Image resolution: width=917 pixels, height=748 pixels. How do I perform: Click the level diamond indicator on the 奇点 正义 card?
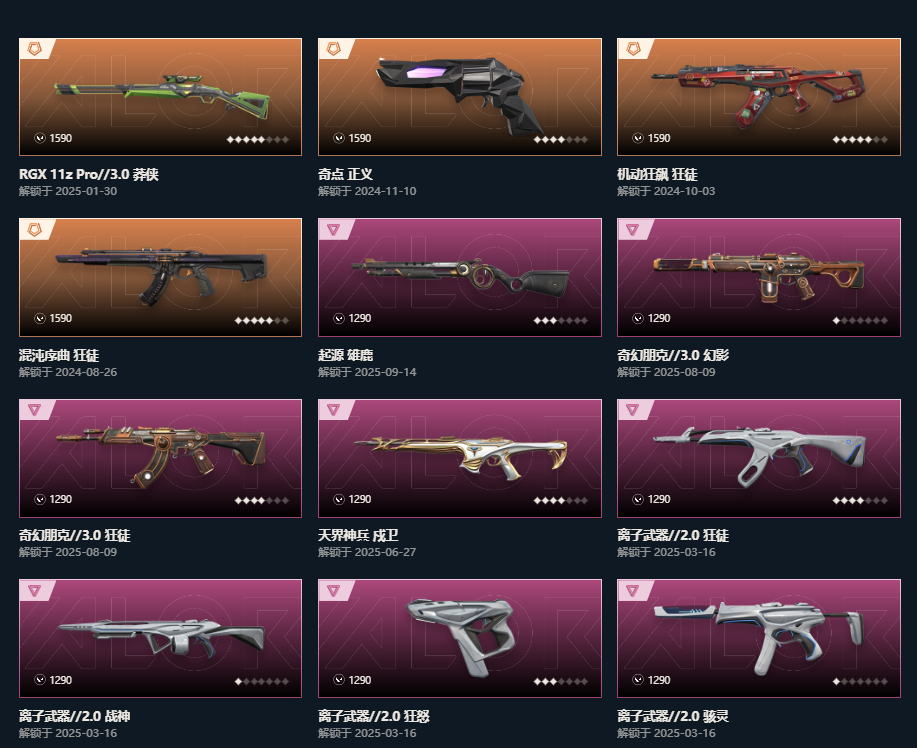coord(560,139)
